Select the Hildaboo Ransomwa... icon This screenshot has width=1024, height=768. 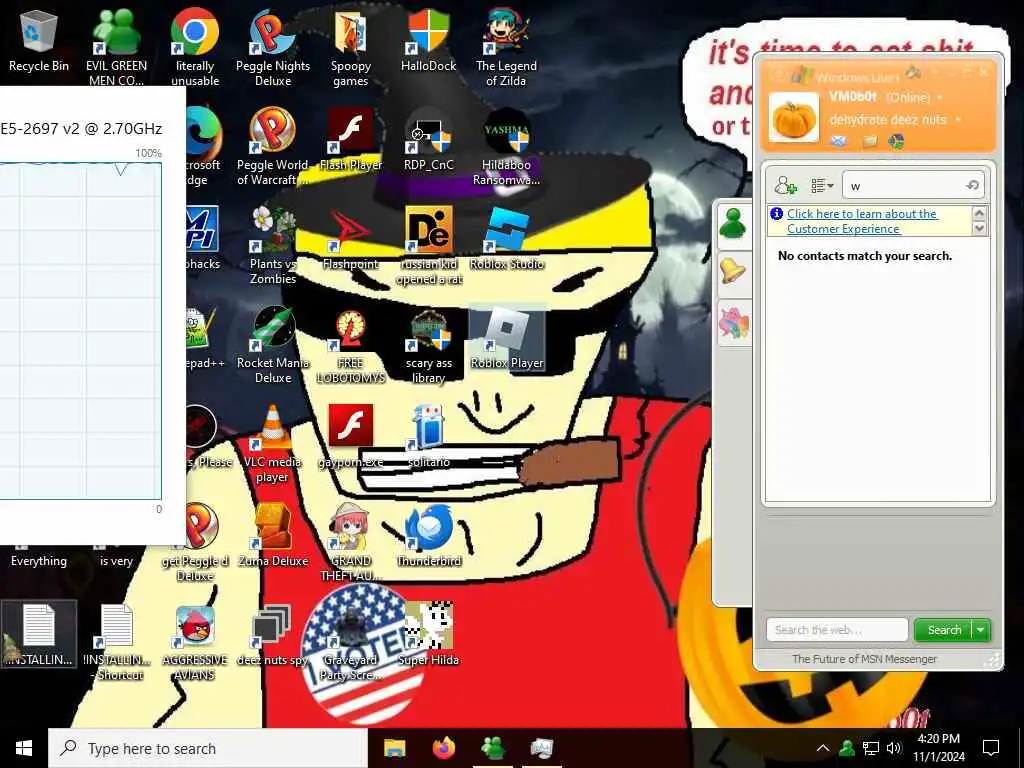506,146
